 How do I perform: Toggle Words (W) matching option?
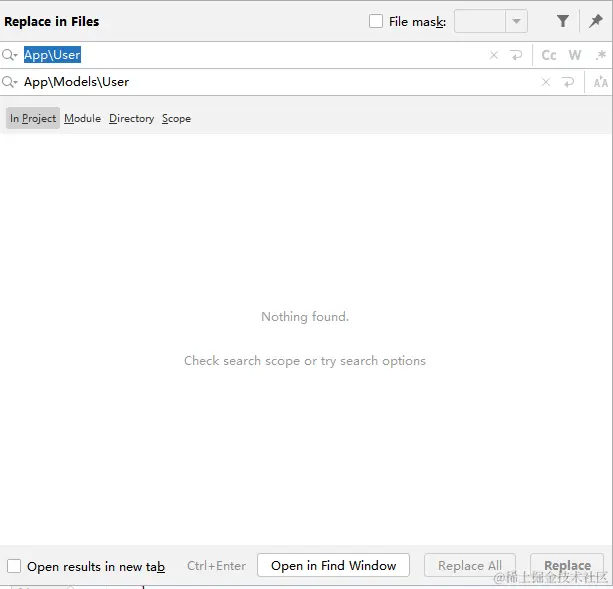[x=575, y=55]
